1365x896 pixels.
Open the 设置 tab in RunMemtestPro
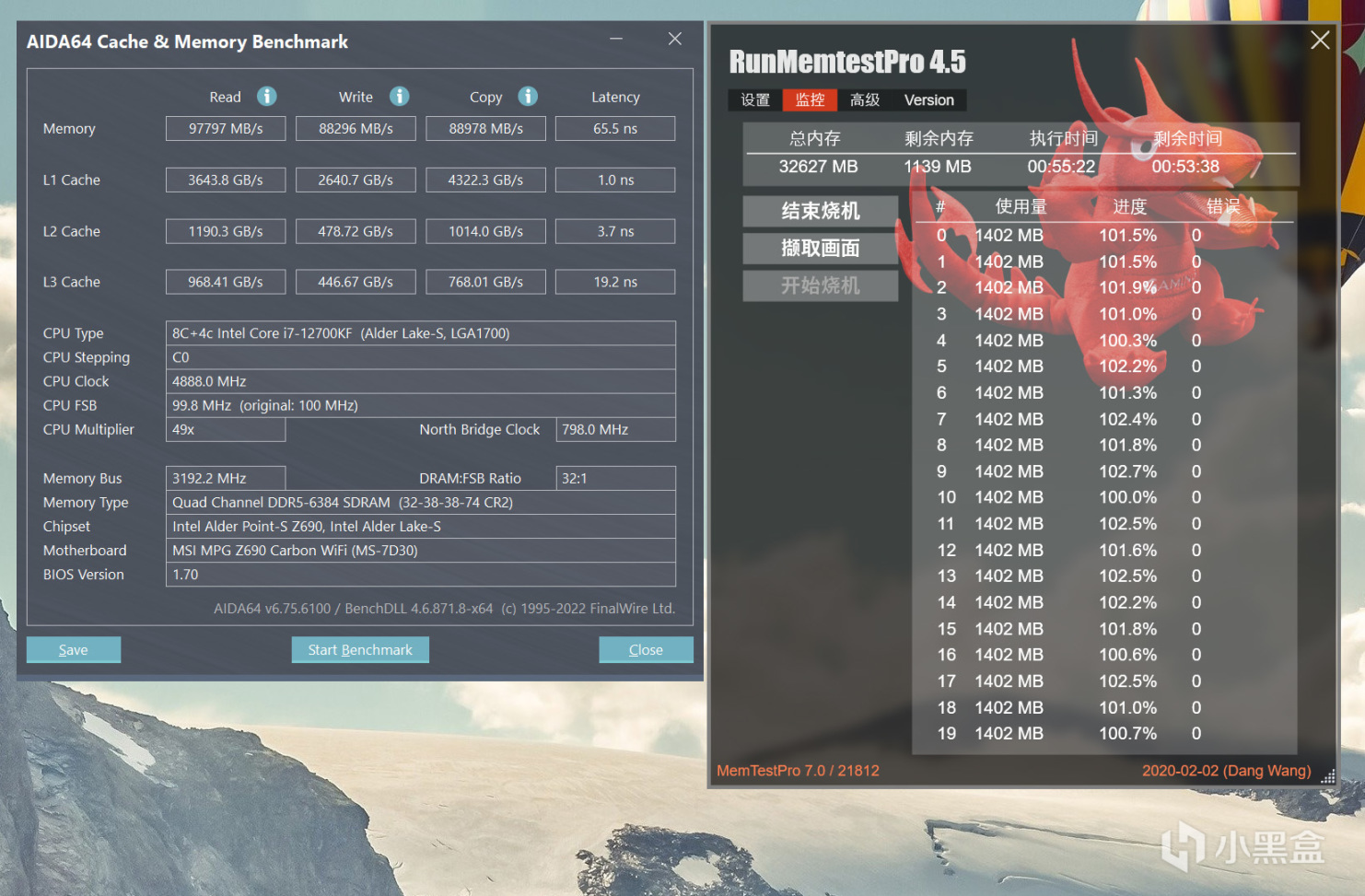pos(755,99)
